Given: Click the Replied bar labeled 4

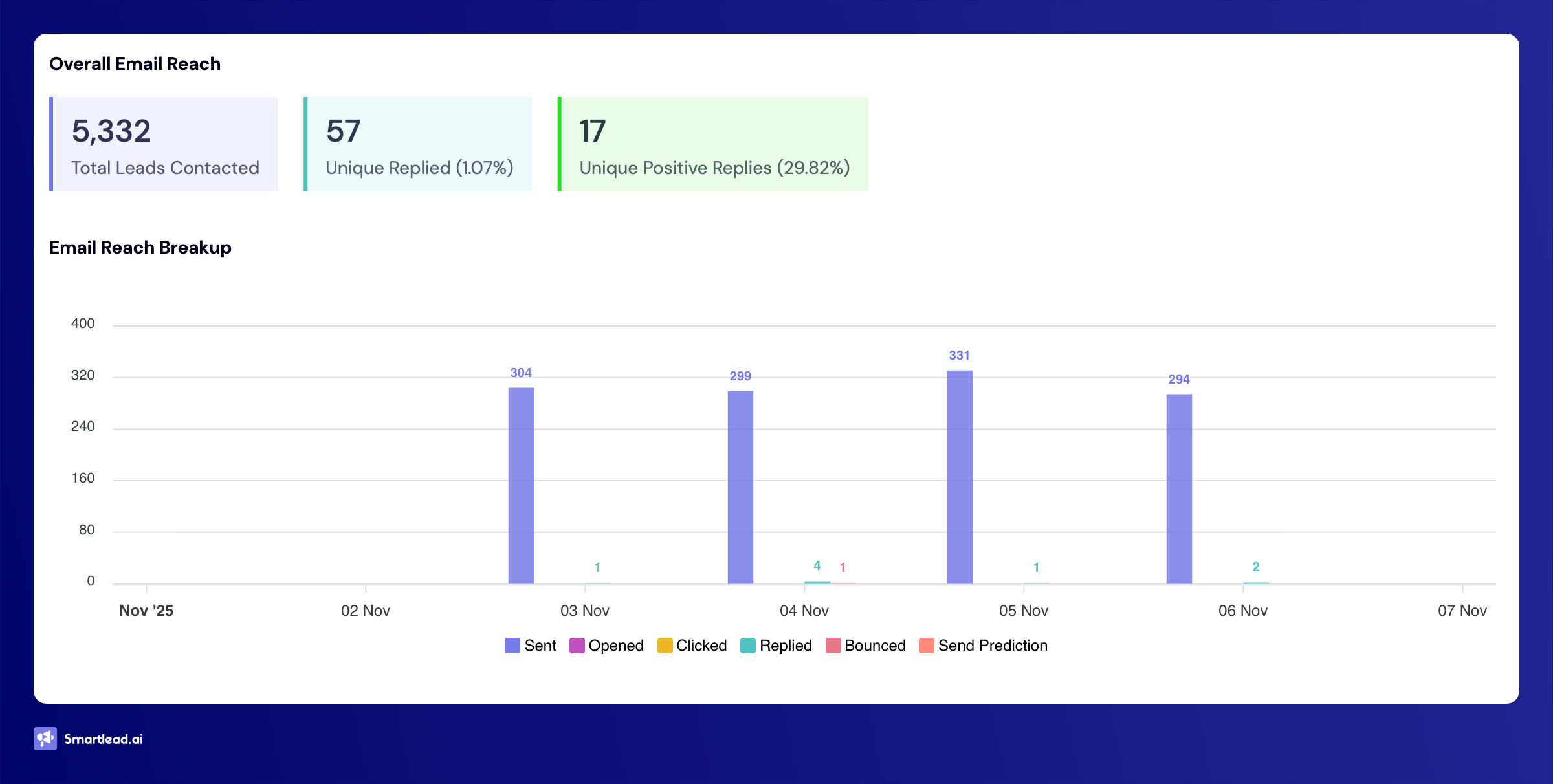Looking at the screenshot, I should (x=817, y=582).
